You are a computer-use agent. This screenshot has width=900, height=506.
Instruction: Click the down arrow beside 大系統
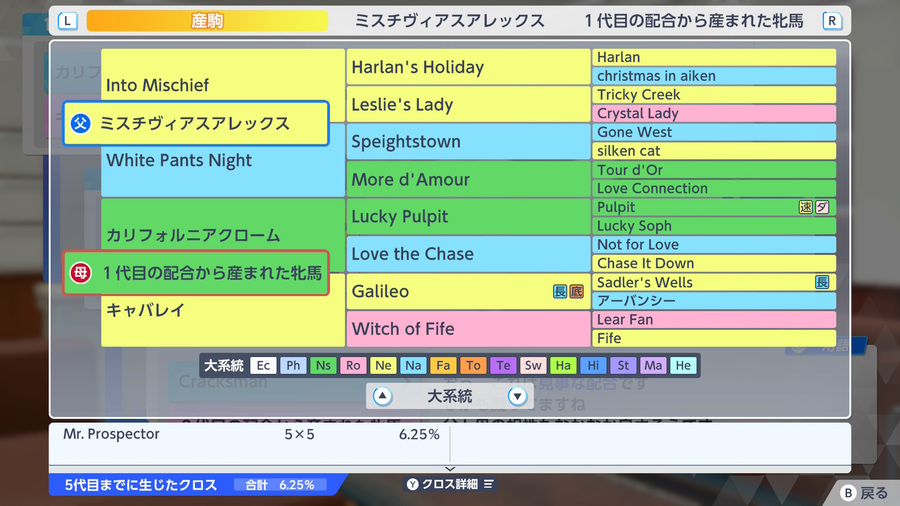click(x=517, y=396)
